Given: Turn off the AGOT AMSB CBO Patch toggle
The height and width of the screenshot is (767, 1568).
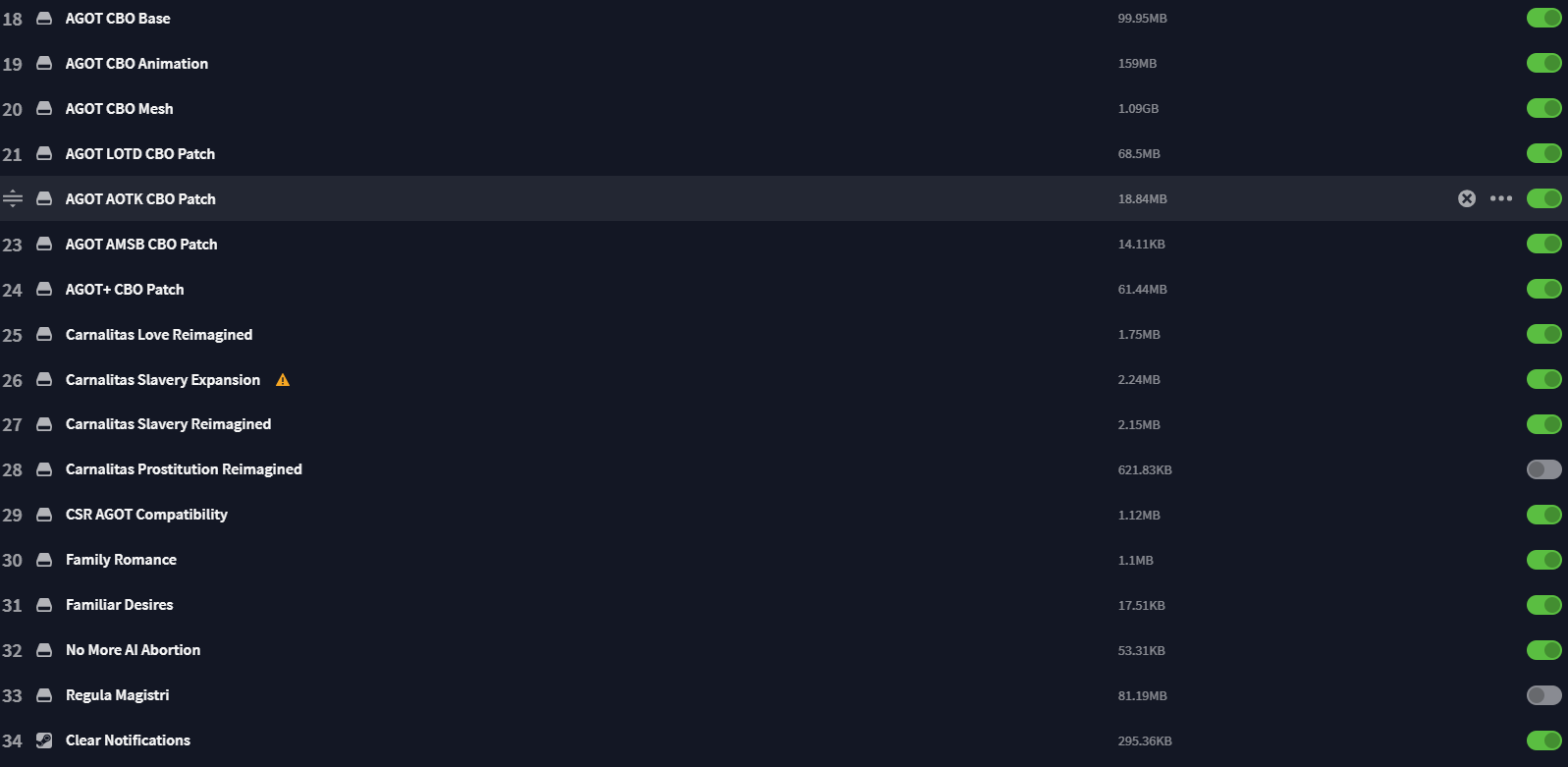Looking at the screenshot, I should click(1544, 244).
